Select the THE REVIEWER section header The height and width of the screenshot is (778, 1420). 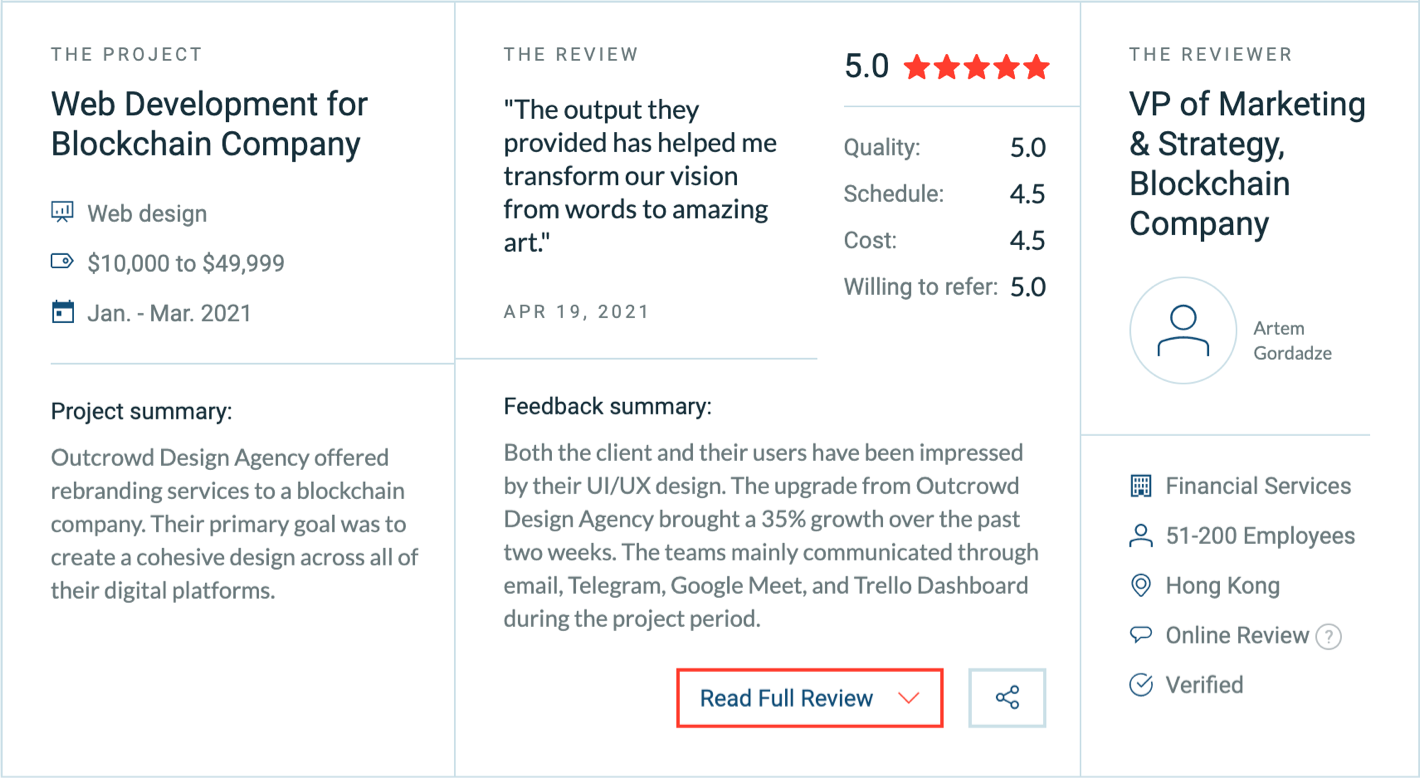point(1211,54)
